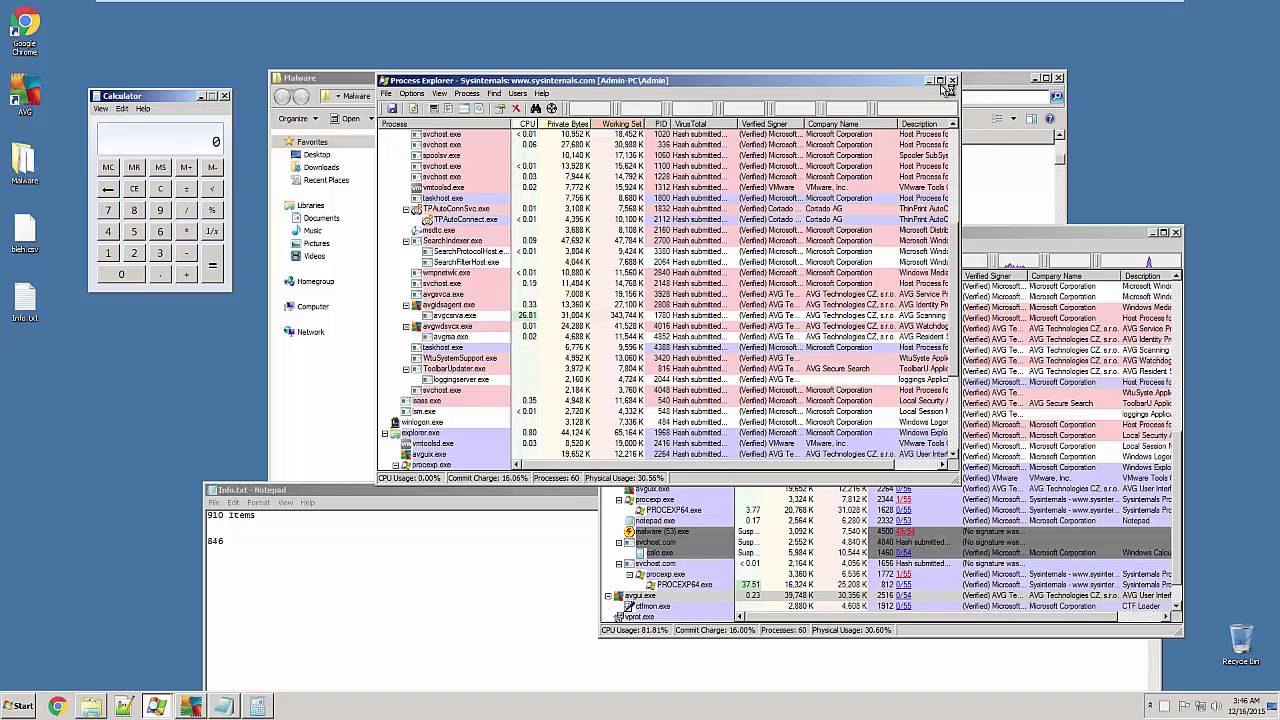This screenshot has width=1280, height=720.
Task: Open the 1/53 VirusTotal link for notepad.exe
Action: tap(904, 521)
